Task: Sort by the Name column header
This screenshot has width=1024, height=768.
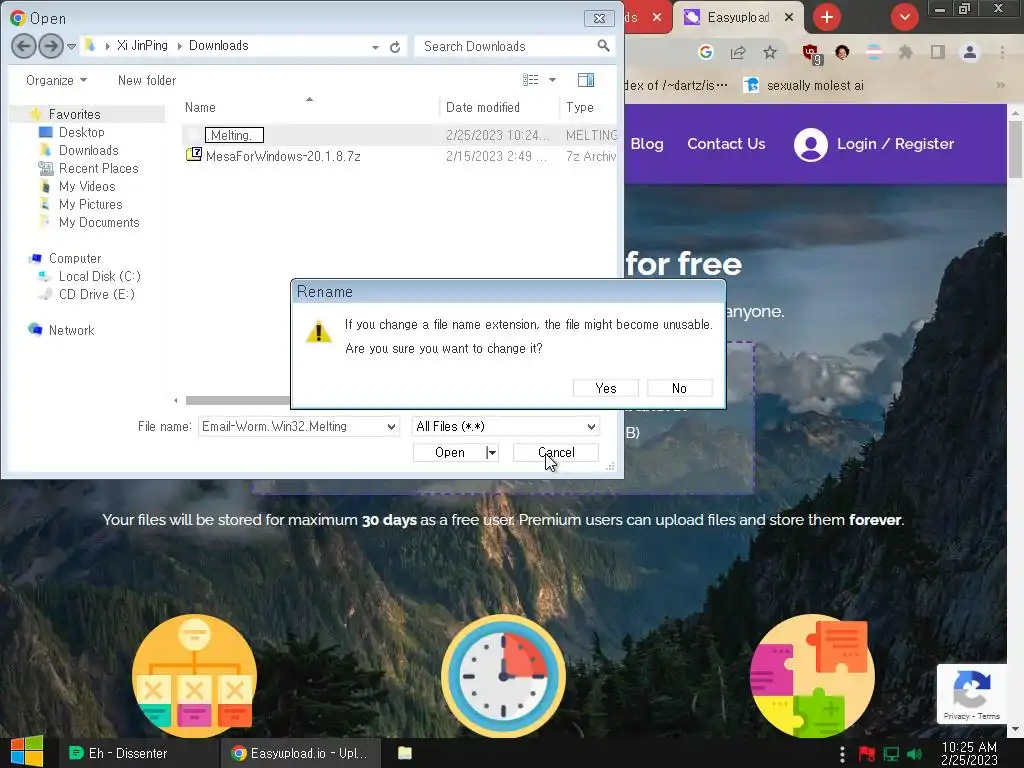Action: pos(200,107)
